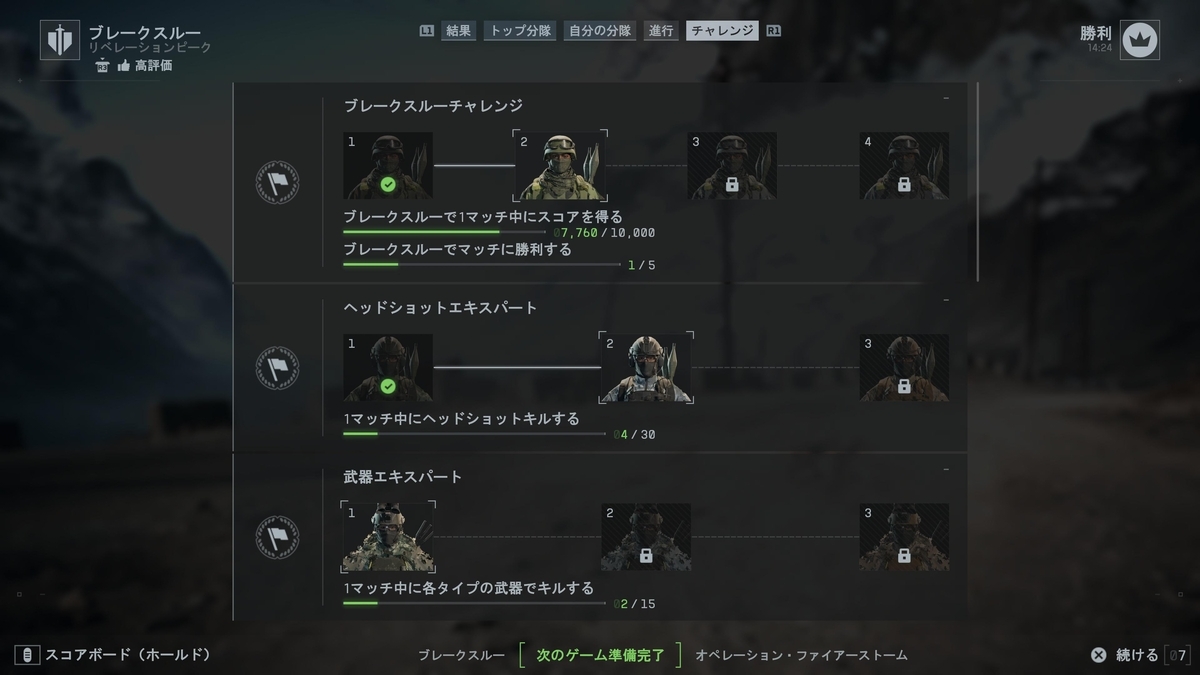Click flag emblem beside 武器エキスパート
Viewport: 1200px width, 675px height.
277,537
